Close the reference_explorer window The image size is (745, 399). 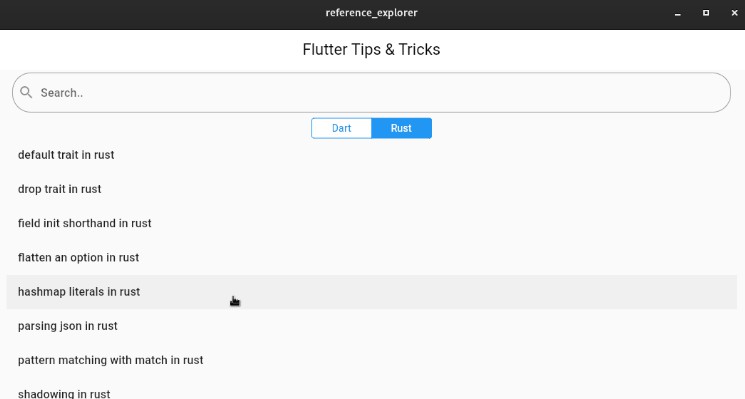coord(734,13)
